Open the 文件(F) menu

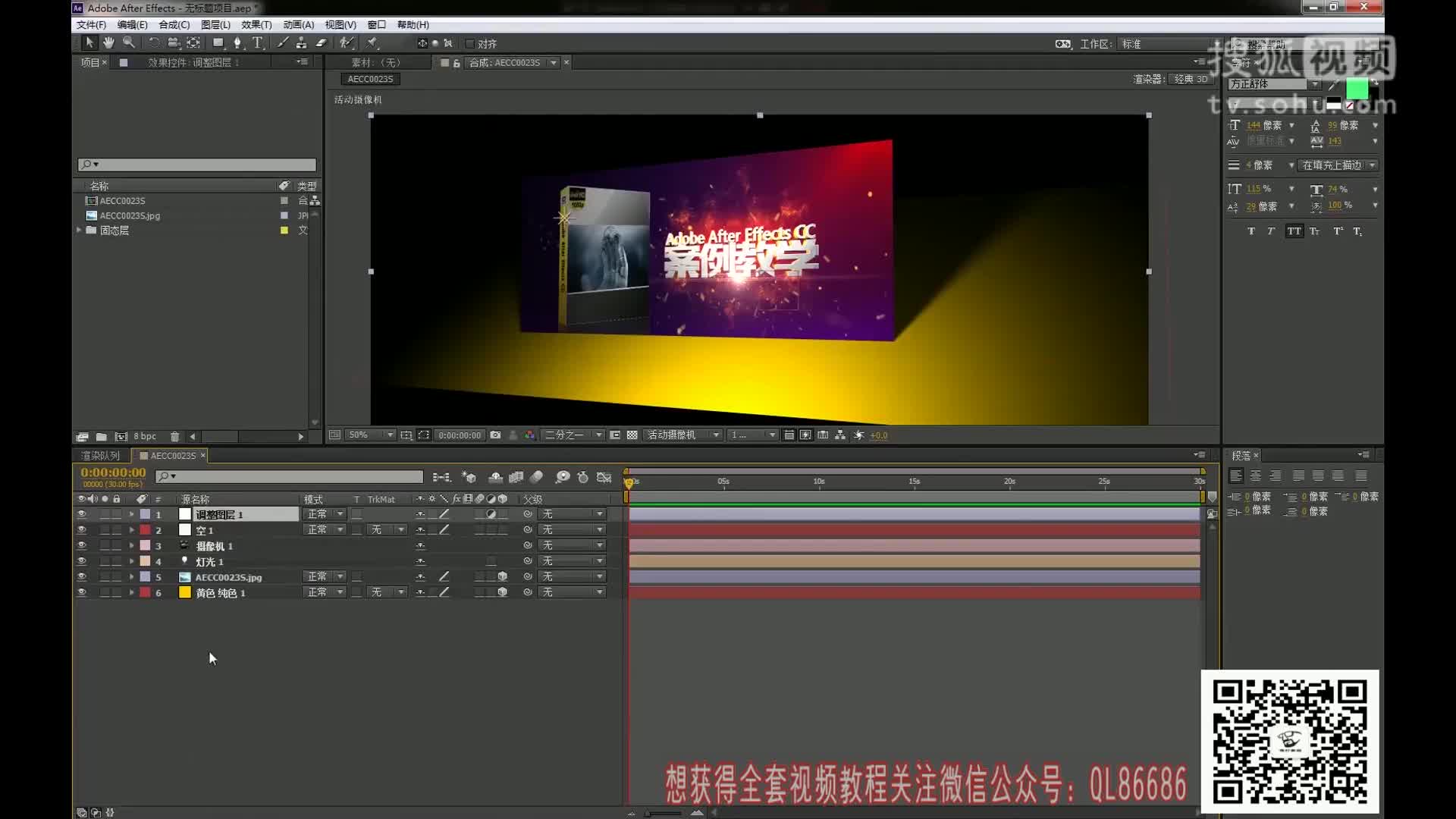(91, 25)
